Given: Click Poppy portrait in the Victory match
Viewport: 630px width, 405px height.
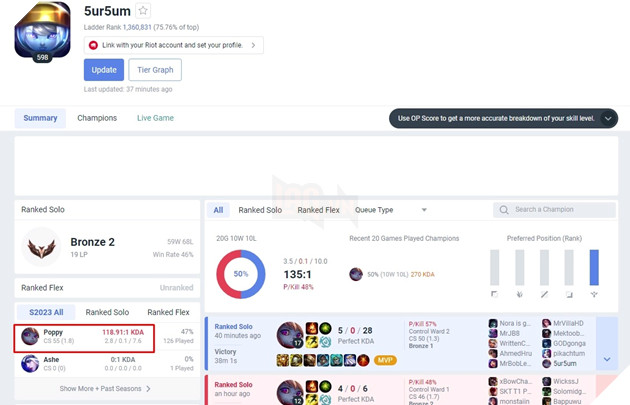Looking at the screenshot, I should 290,335.
